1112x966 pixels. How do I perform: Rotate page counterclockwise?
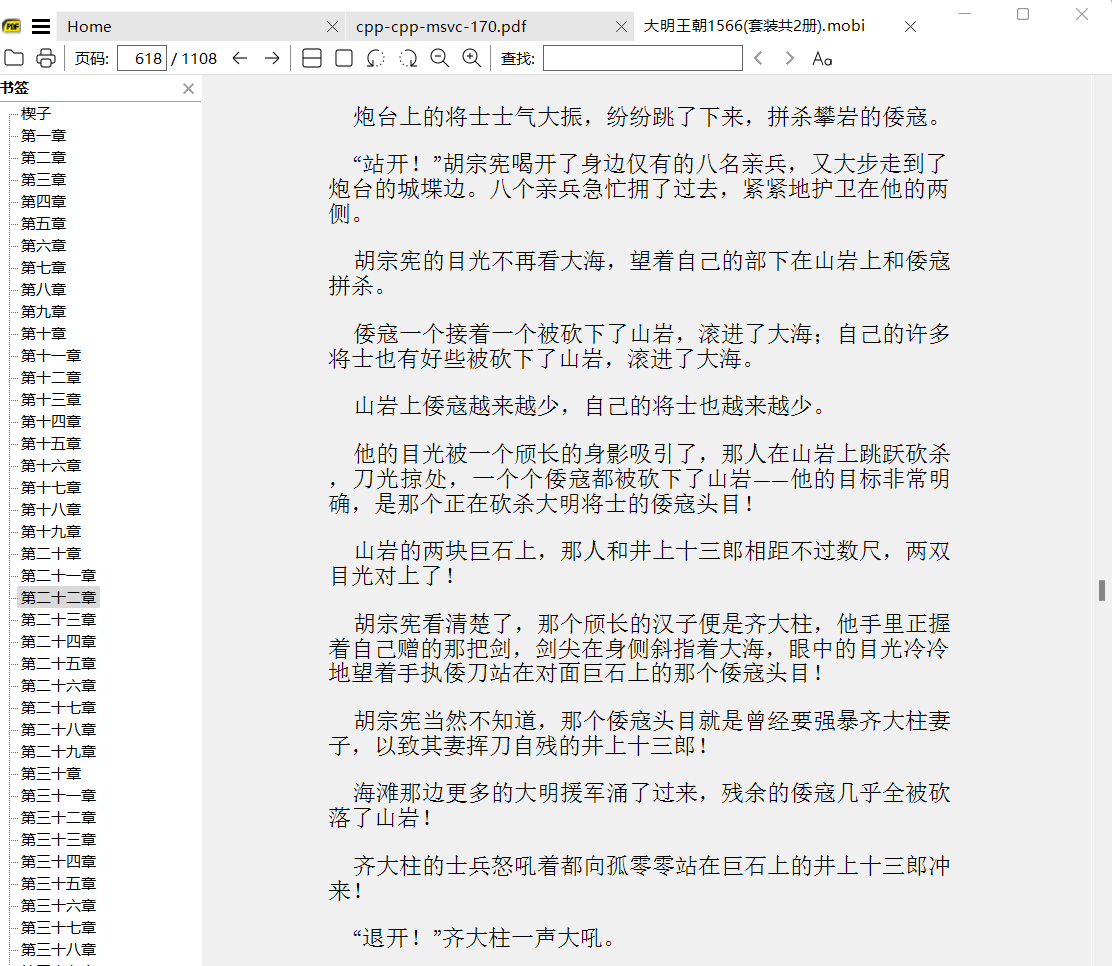[x=375, y=58]
